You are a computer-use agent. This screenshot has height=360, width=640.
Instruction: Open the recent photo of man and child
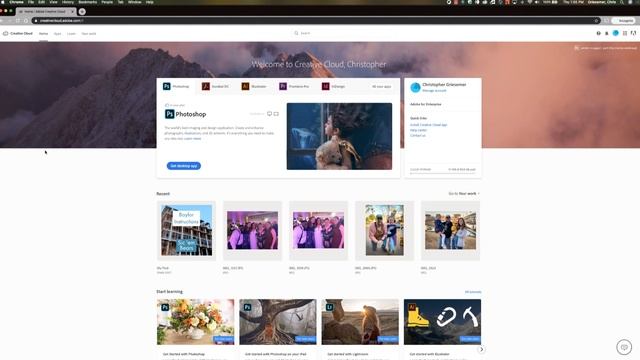coord(384,231)
